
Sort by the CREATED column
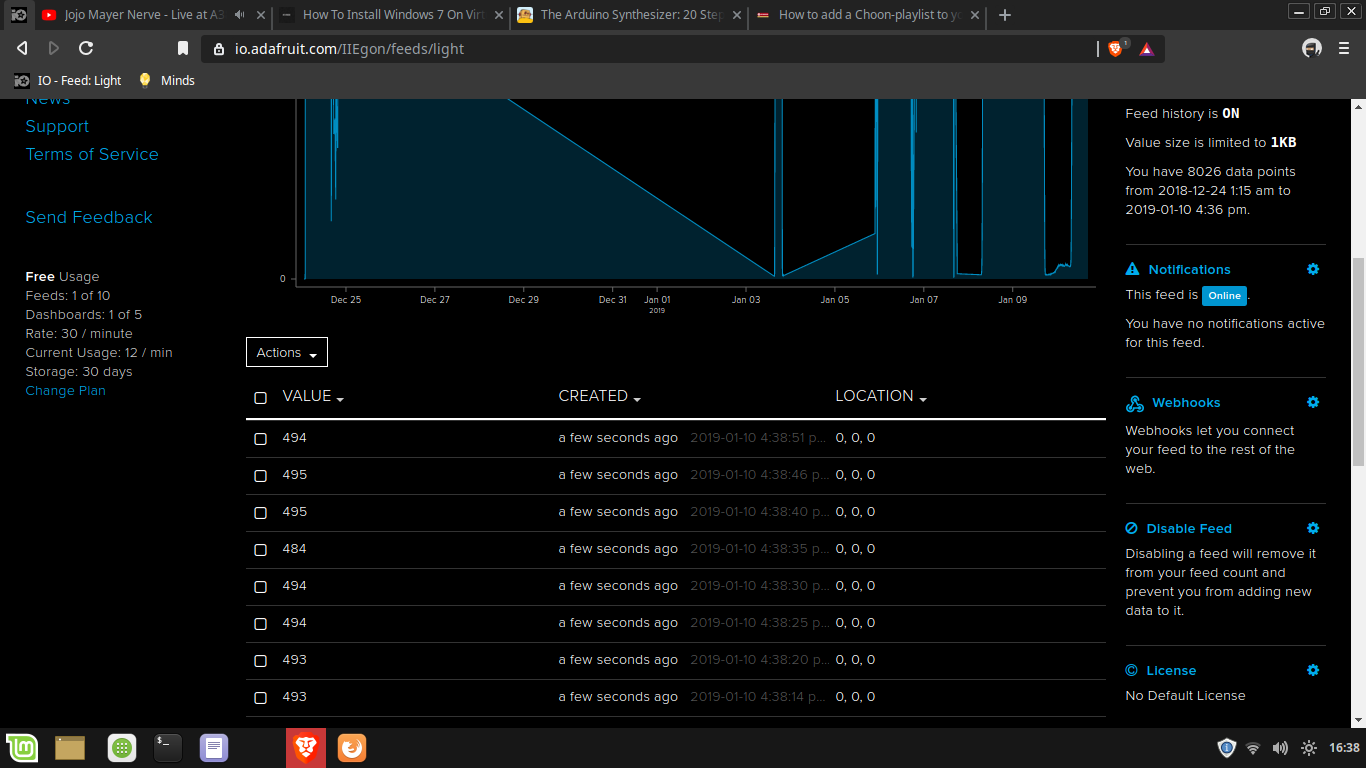[600, 396]
